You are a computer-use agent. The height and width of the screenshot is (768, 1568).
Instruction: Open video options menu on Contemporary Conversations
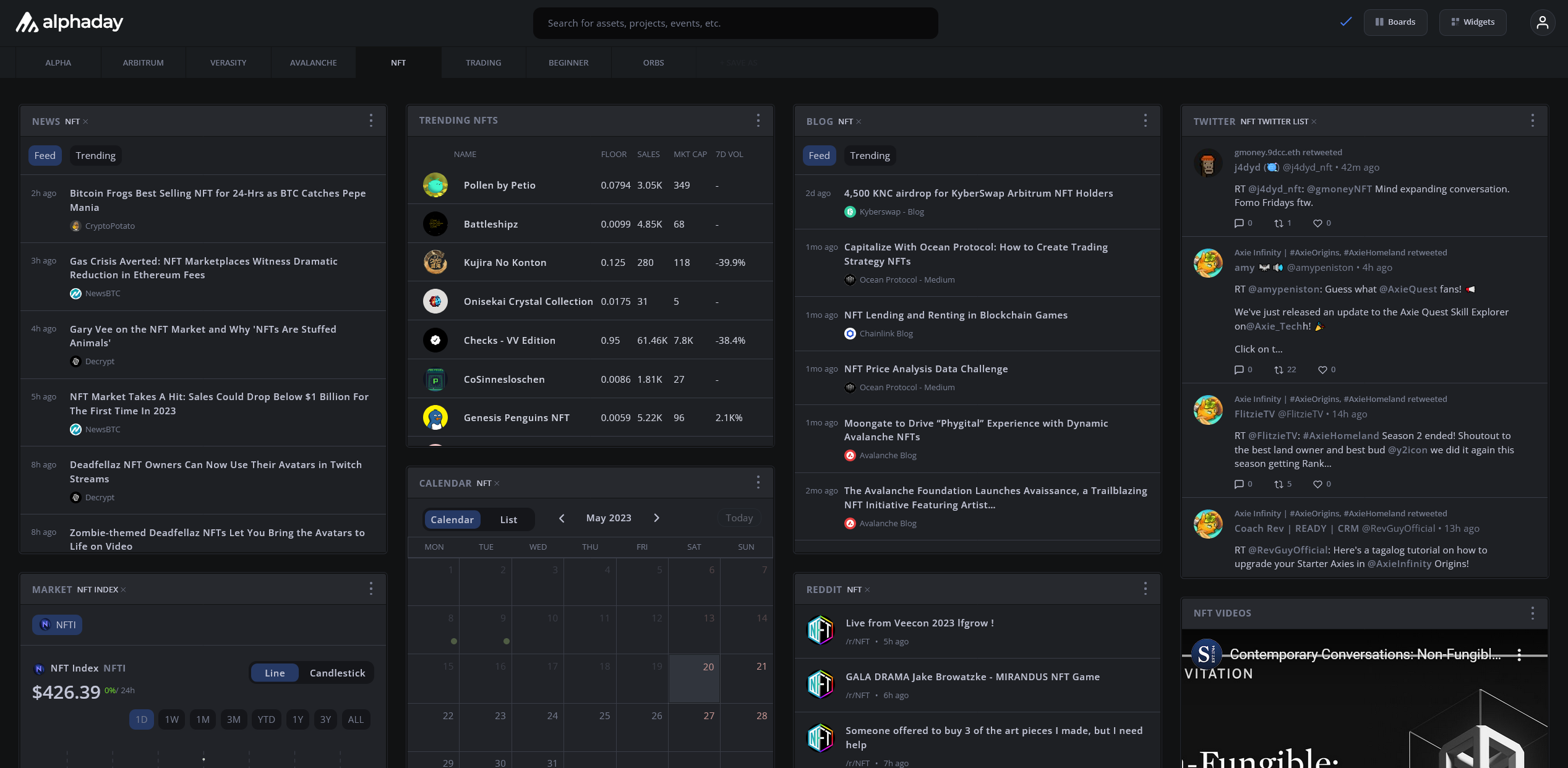pos(1519,655)
